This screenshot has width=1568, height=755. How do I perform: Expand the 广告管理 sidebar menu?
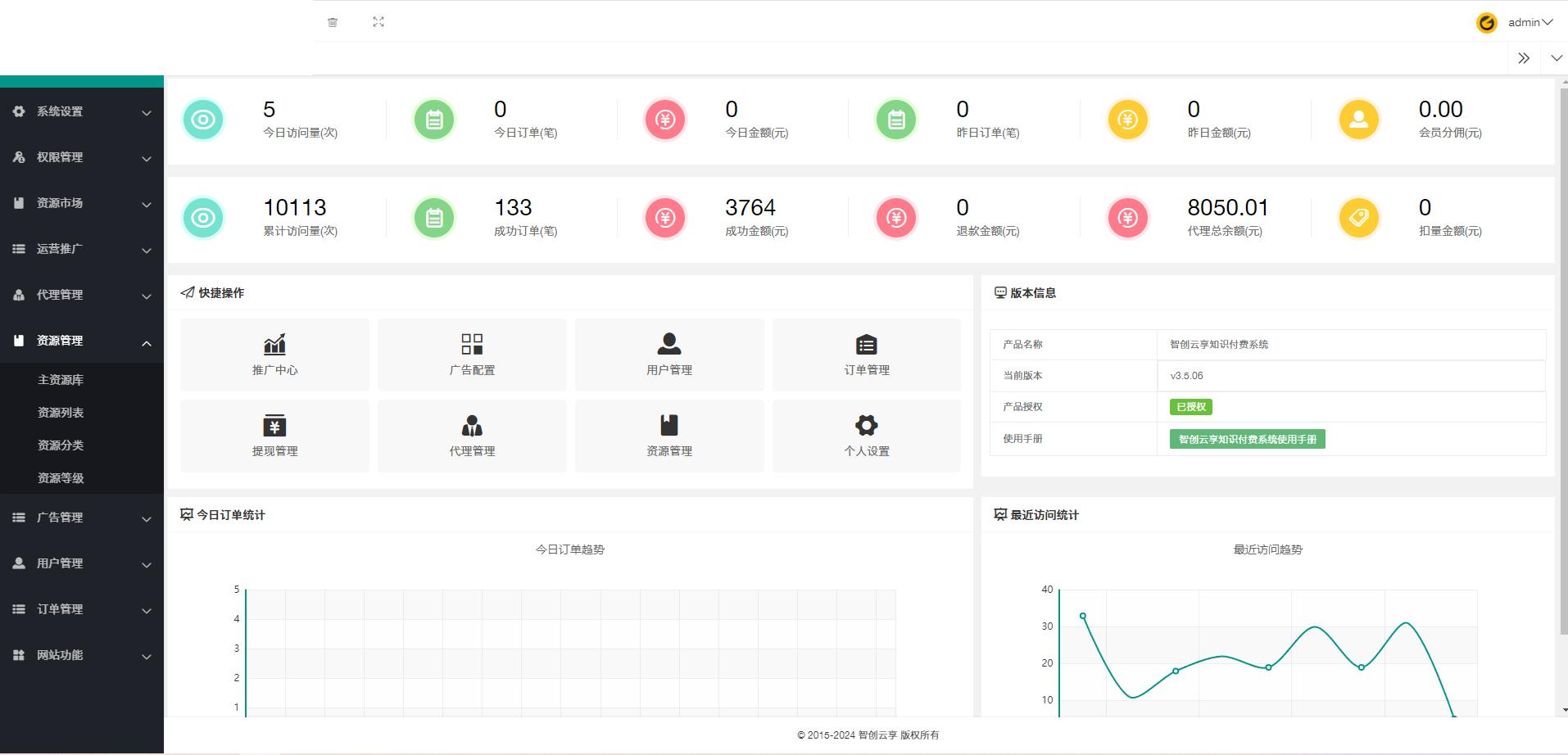coord(82,518)
